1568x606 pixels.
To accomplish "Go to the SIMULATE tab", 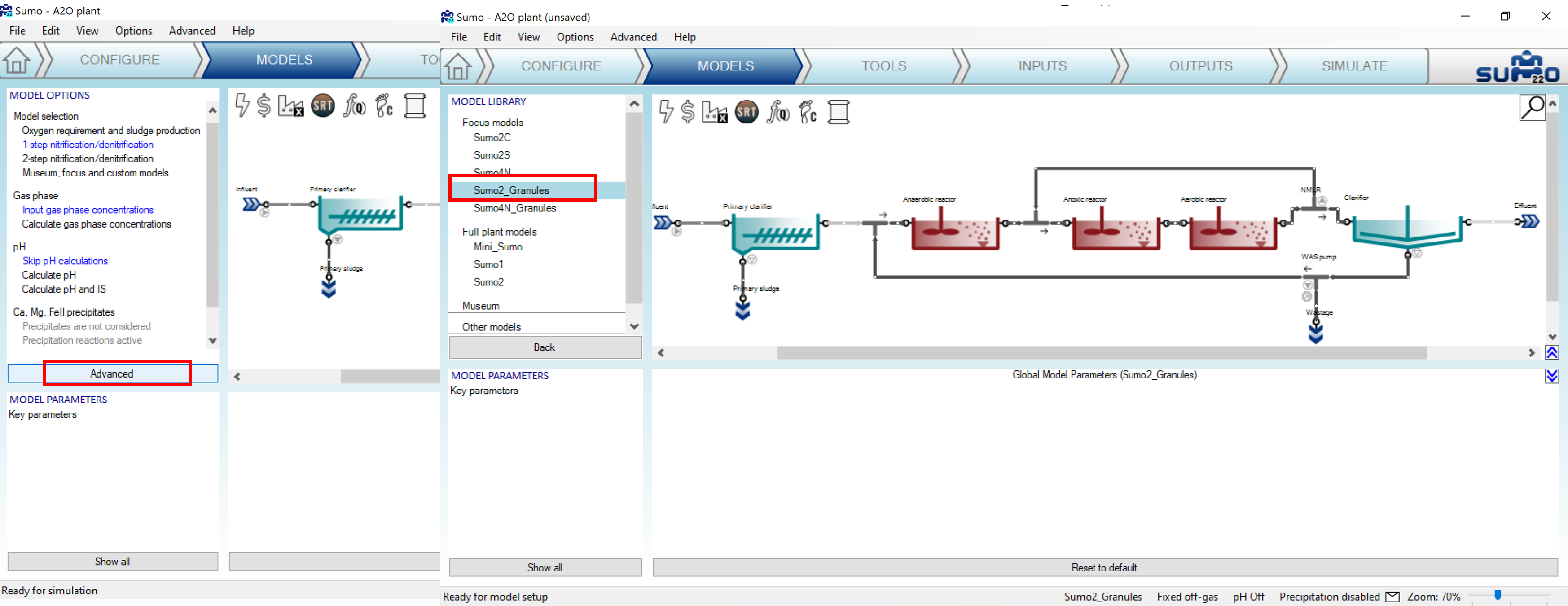I will coord(1354,66).
